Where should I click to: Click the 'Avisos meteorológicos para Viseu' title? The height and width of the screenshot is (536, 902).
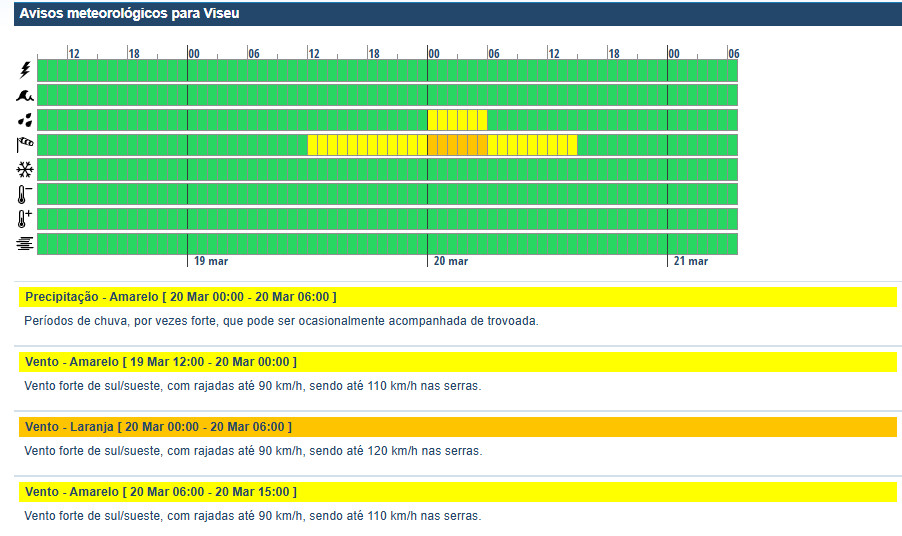pyautogui.click(x=129, y=13)
